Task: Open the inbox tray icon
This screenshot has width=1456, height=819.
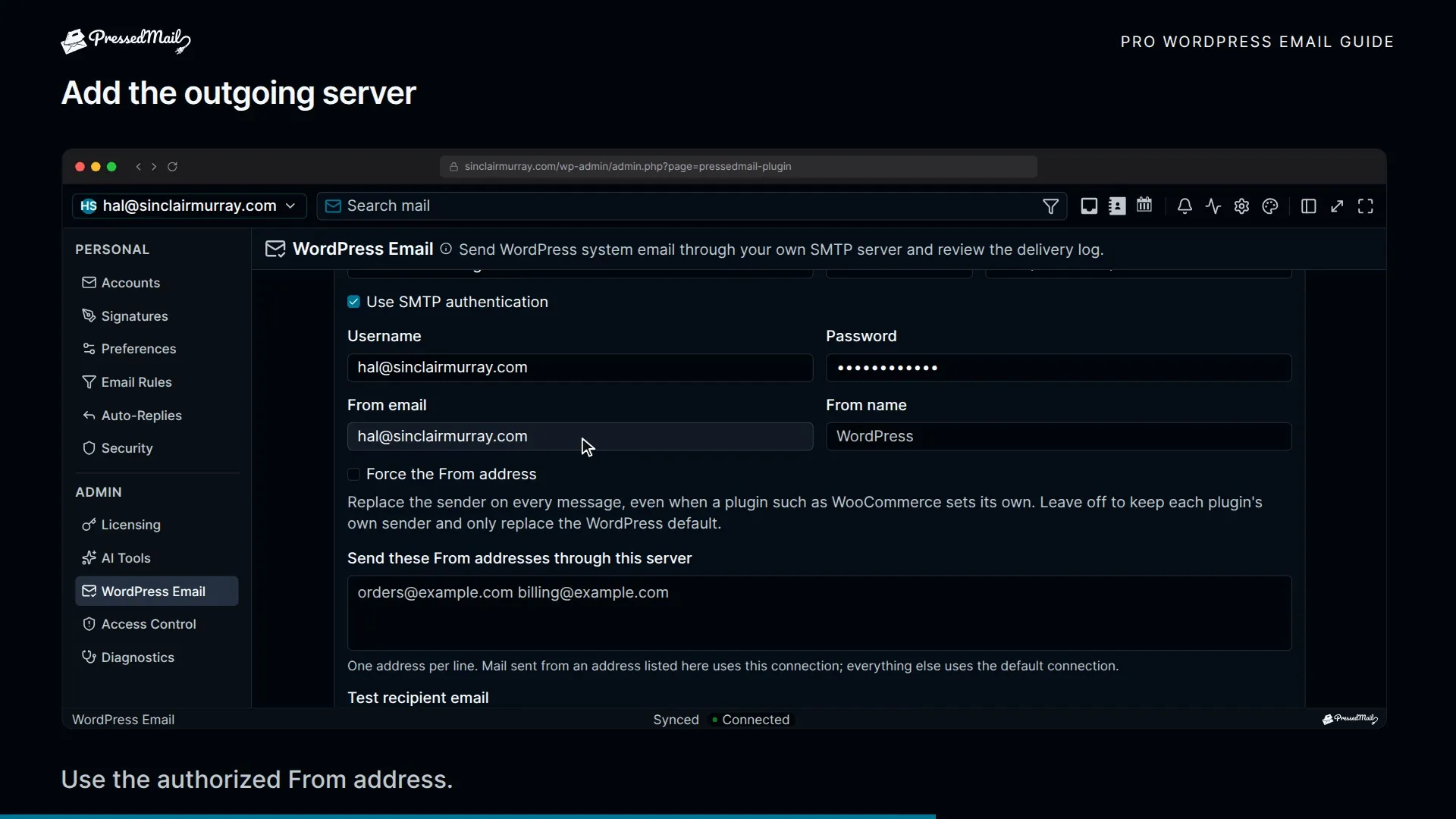Action: click(1089, 206)
